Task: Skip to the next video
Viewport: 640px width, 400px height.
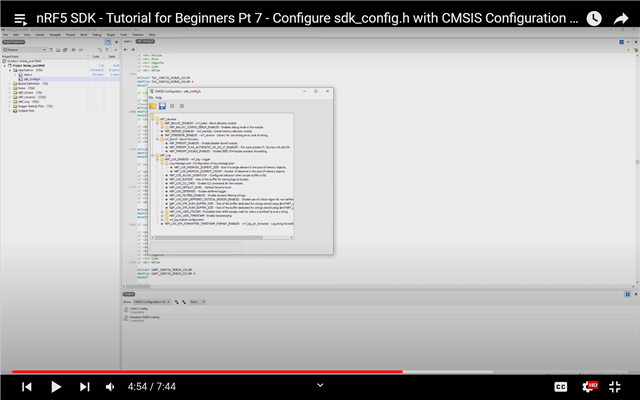Action: coord(84,386)
